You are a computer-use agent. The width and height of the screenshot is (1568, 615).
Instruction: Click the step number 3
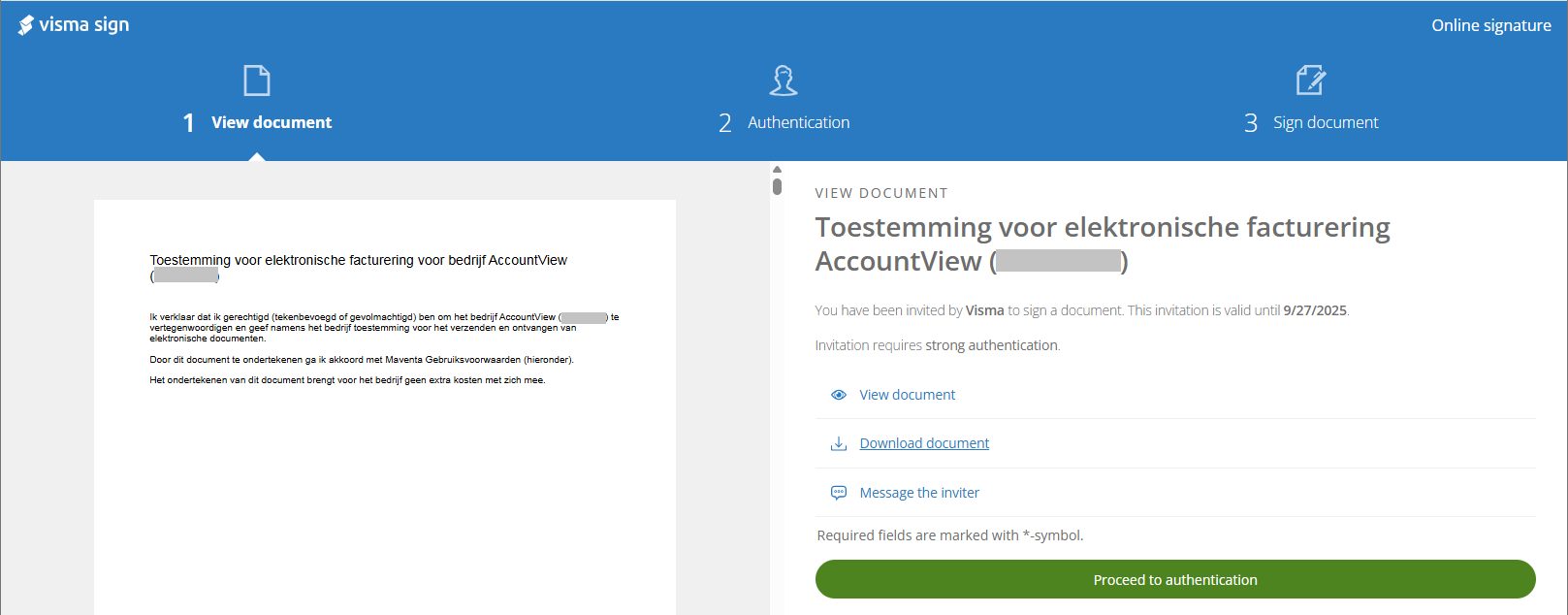pyautogui.click(x=1251, y=123)
